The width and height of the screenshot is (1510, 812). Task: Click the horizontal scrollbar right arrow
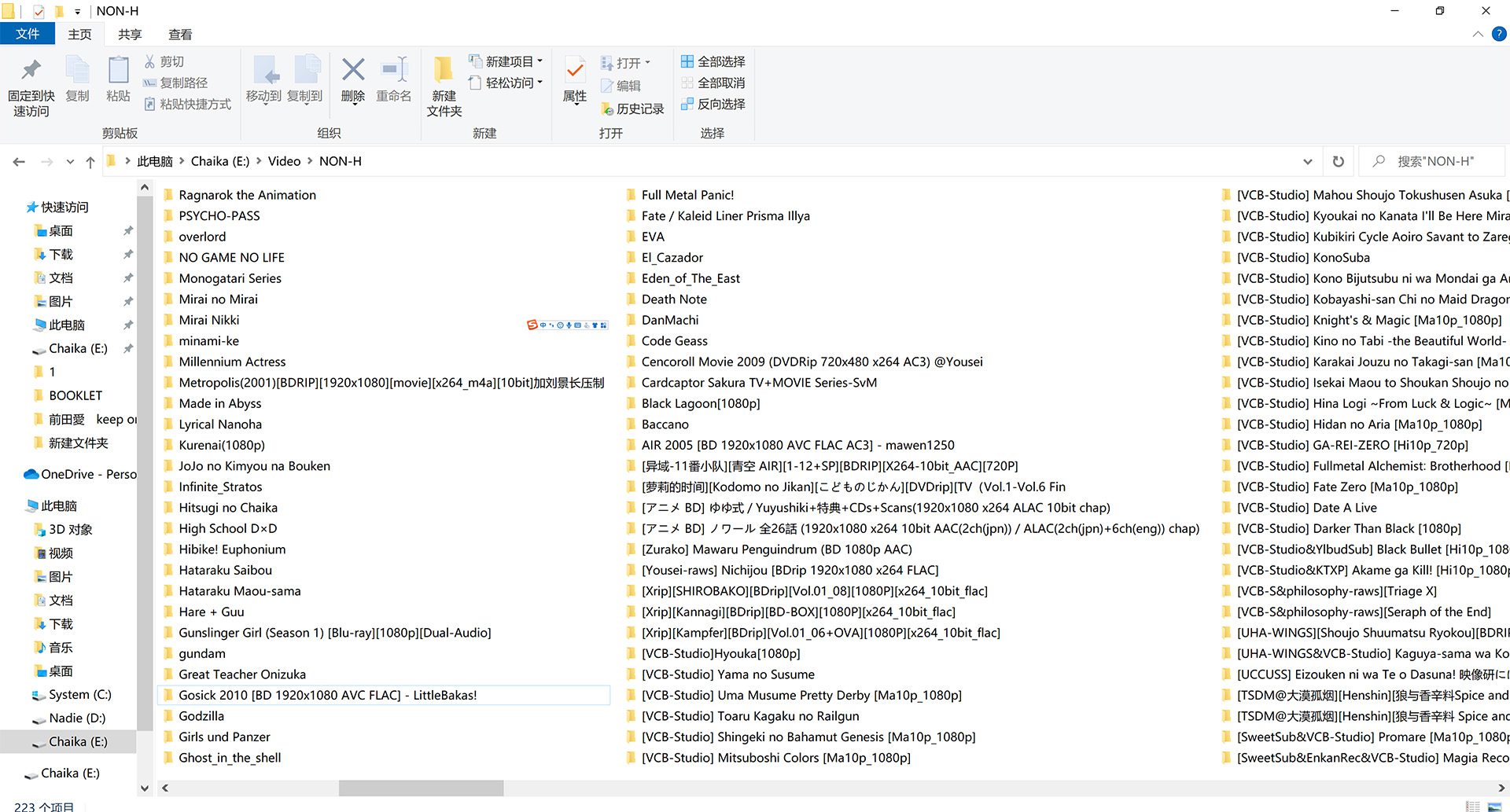[1501, 788]
